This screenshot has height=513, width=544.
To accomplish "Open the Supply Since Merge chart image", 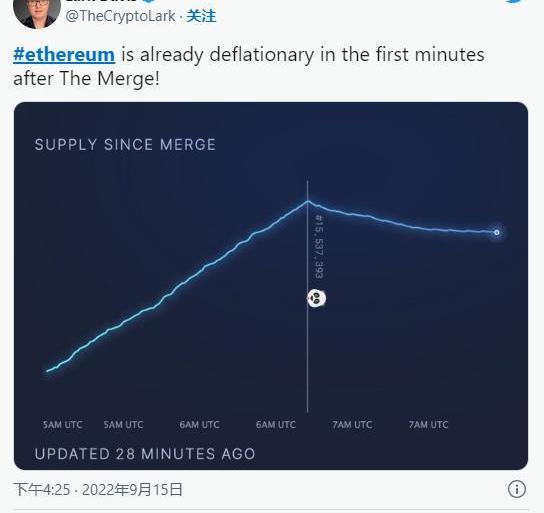I will [x=271, y=286].
